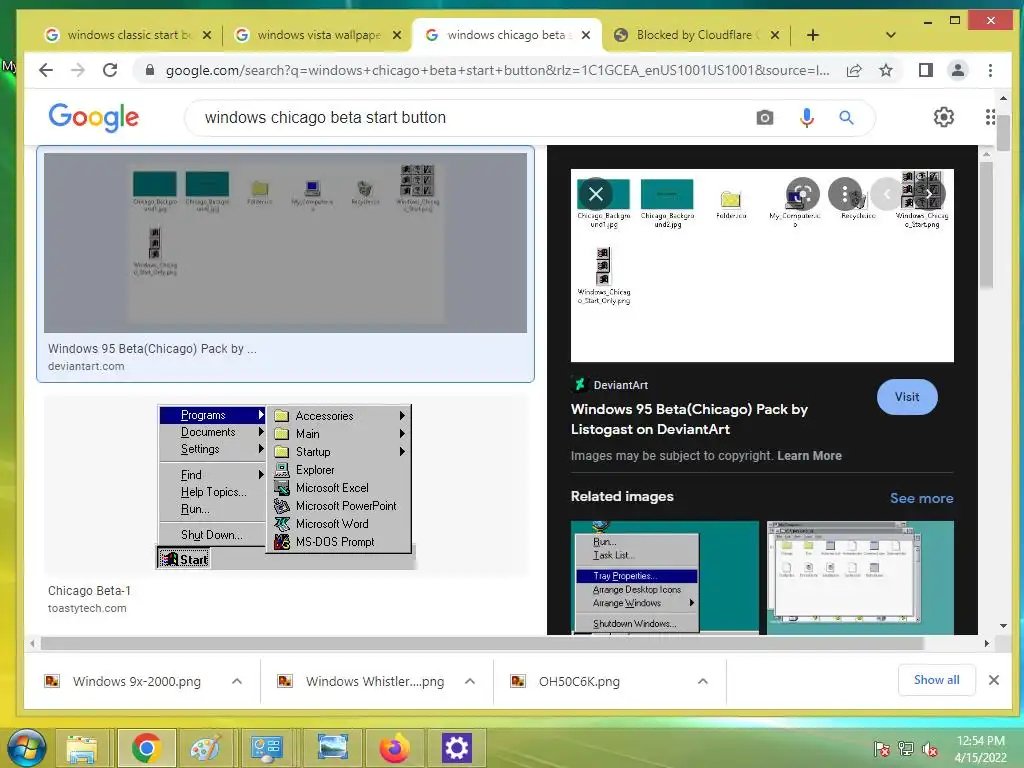
Task: Click the Visit button
Action: pyautogui.click(x=906, y=397)
